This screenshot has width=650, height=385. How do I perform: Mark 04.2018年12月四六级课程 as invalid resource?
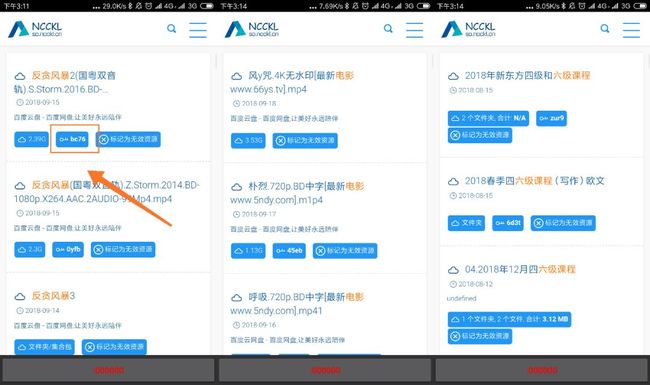tap(480, 336)
